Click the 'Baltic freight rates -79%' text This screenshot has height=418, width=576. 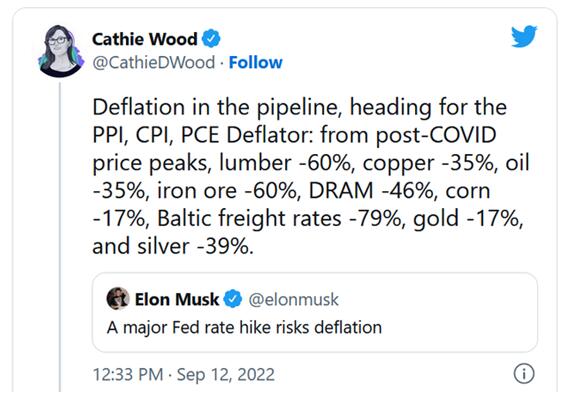pyautogui.click(x=279, y=219)
